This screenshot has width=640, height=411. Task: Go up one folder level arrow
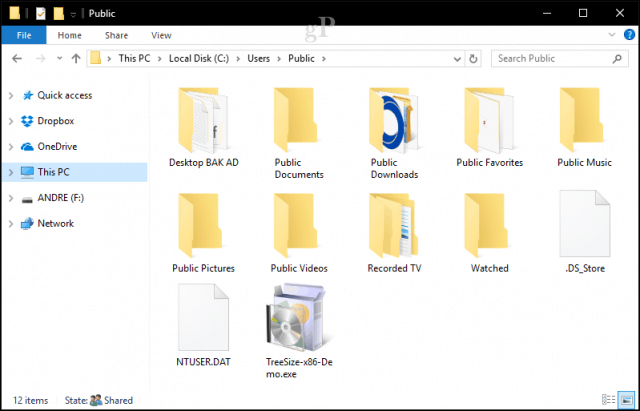[x=76, y=58]
